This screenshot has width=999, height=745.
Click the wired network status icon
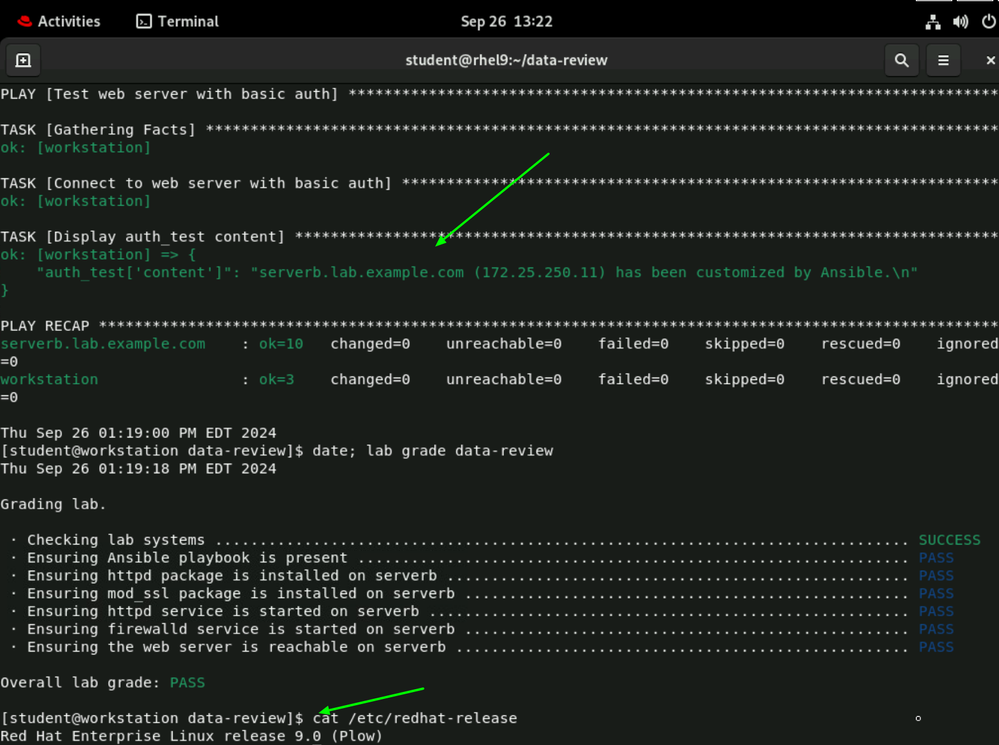[933, 21]
